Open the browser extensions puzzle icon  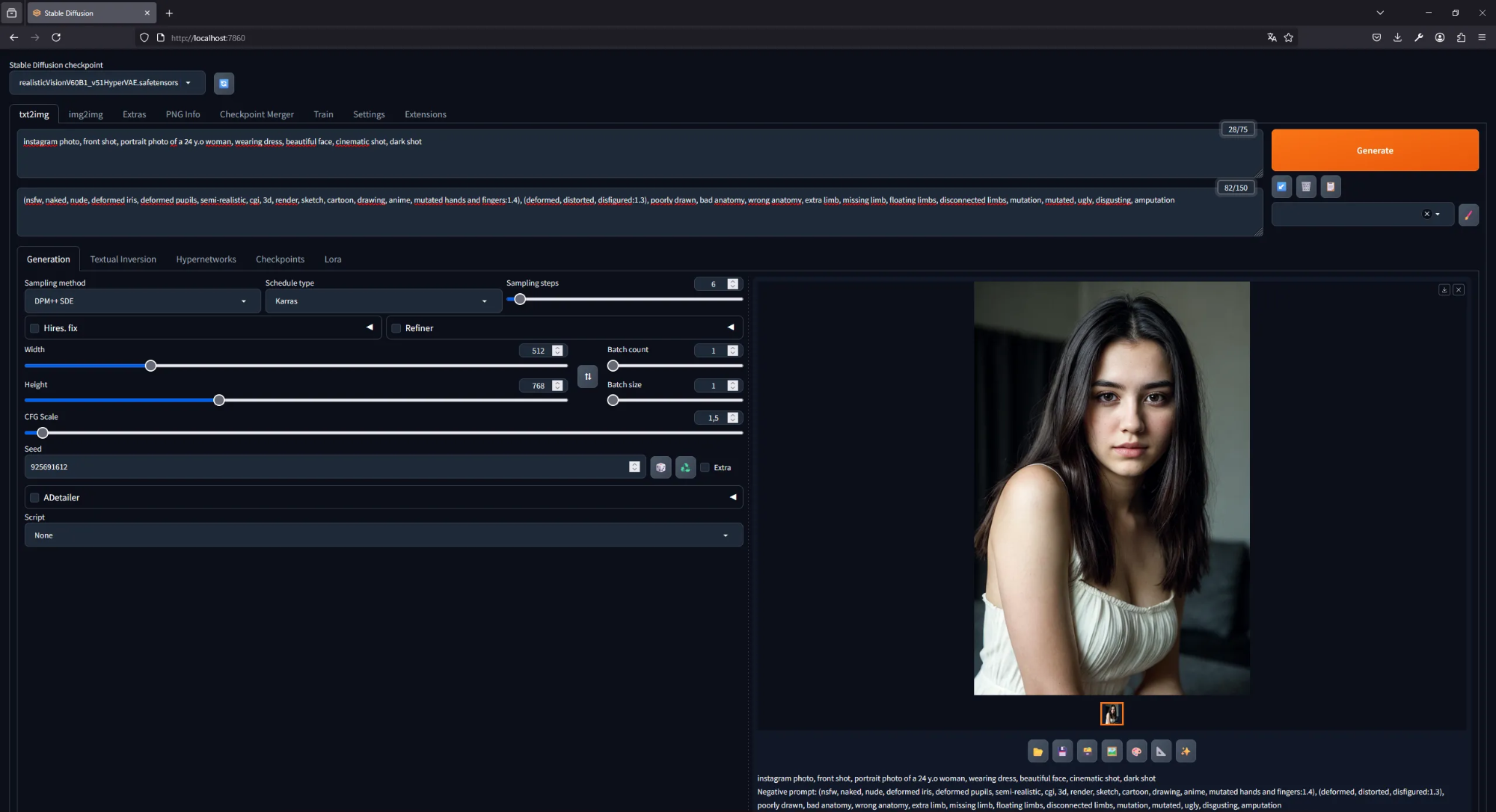click(1461, 37)
